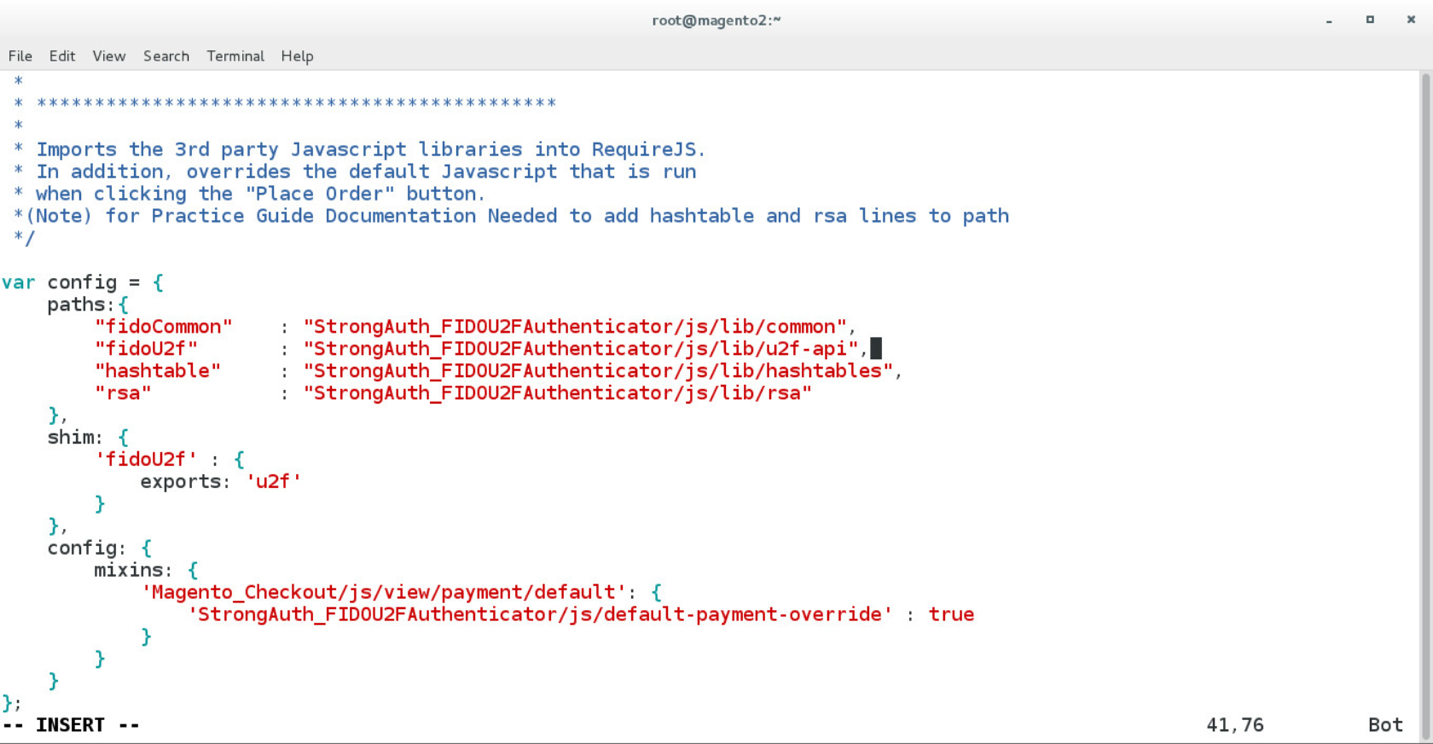This screenshot has height=744, width=1433.
Task: Click the "paths:{" line
Action: [88, 305]
